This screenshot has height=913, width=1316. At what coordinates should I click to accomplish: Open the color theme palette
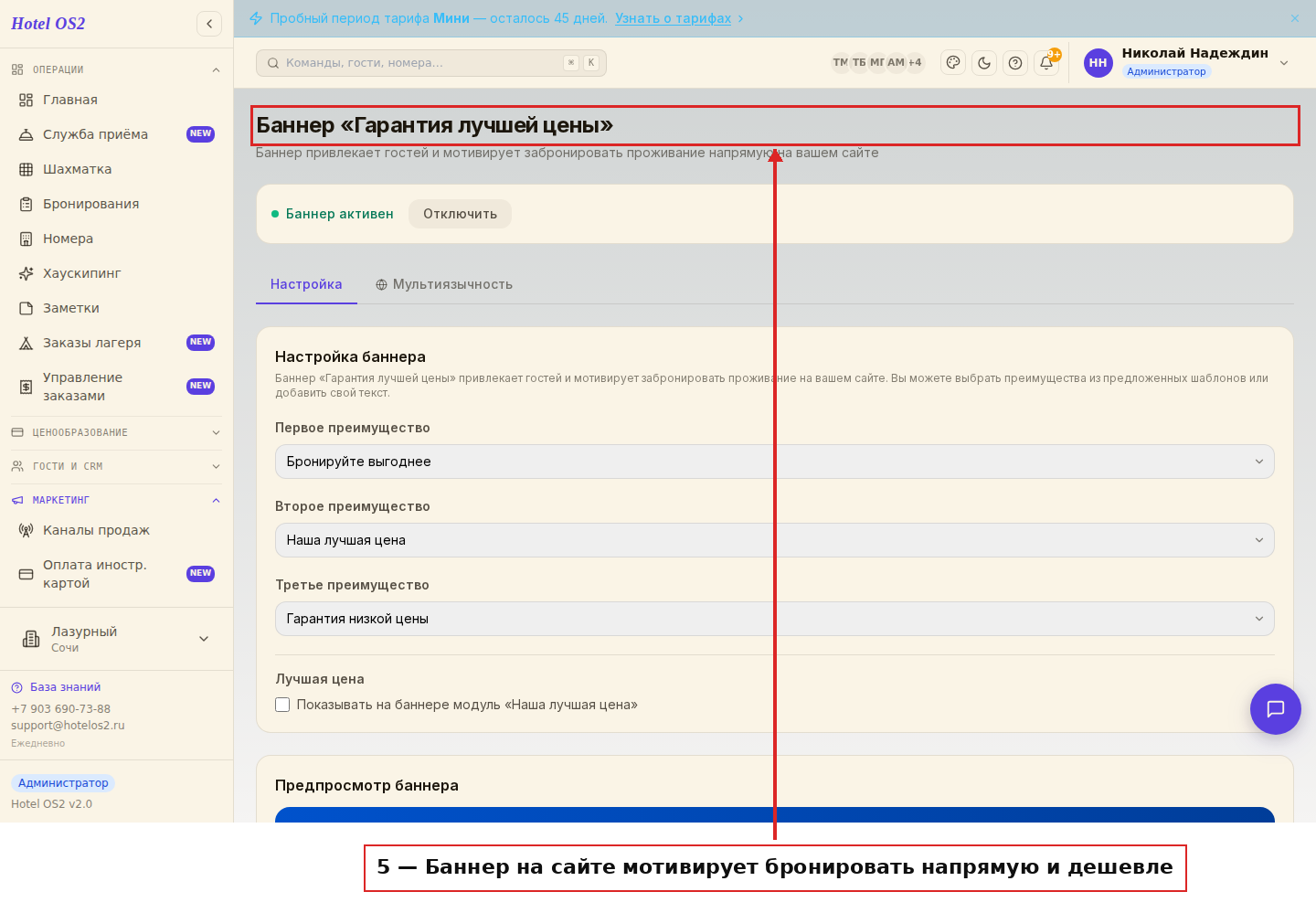(953, 63)
